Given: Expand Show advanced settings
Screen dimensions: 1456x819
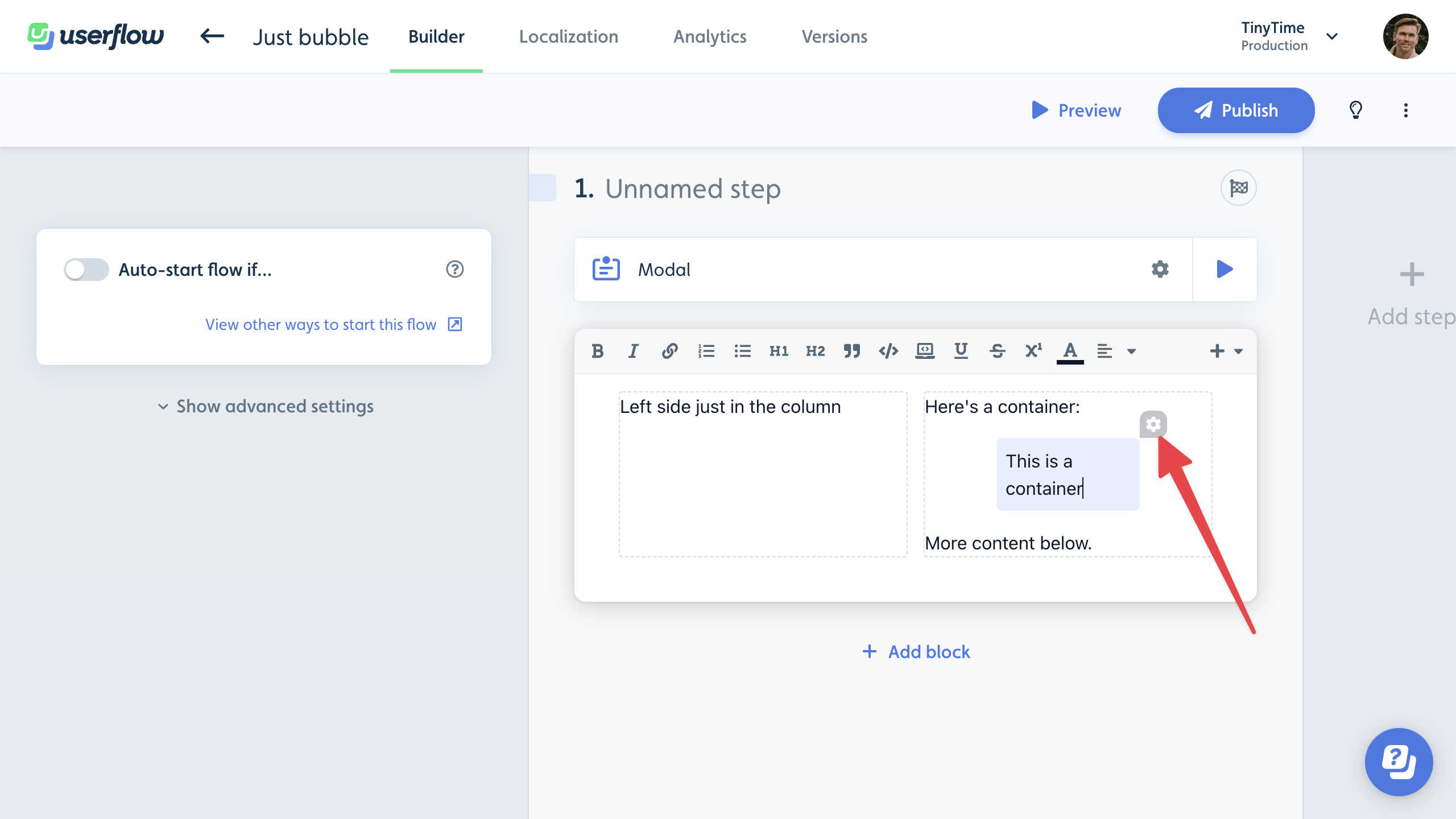Looking at the screenshot, I should (x=266, y=406).
